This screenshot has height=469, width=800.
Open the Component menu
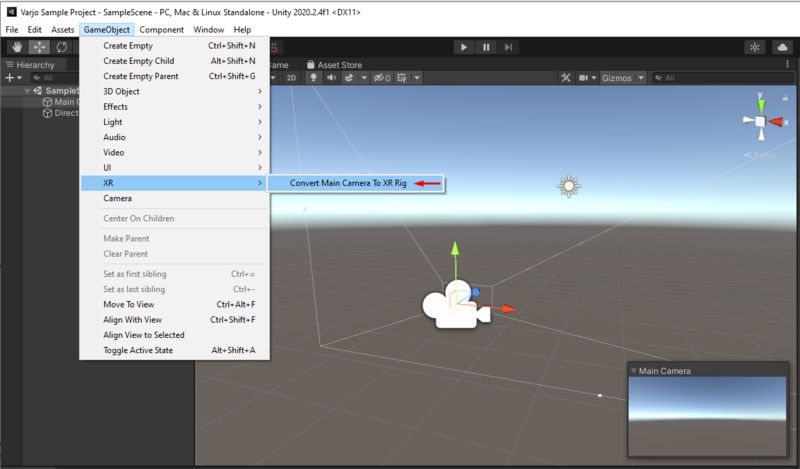click(x=162, y=30)
